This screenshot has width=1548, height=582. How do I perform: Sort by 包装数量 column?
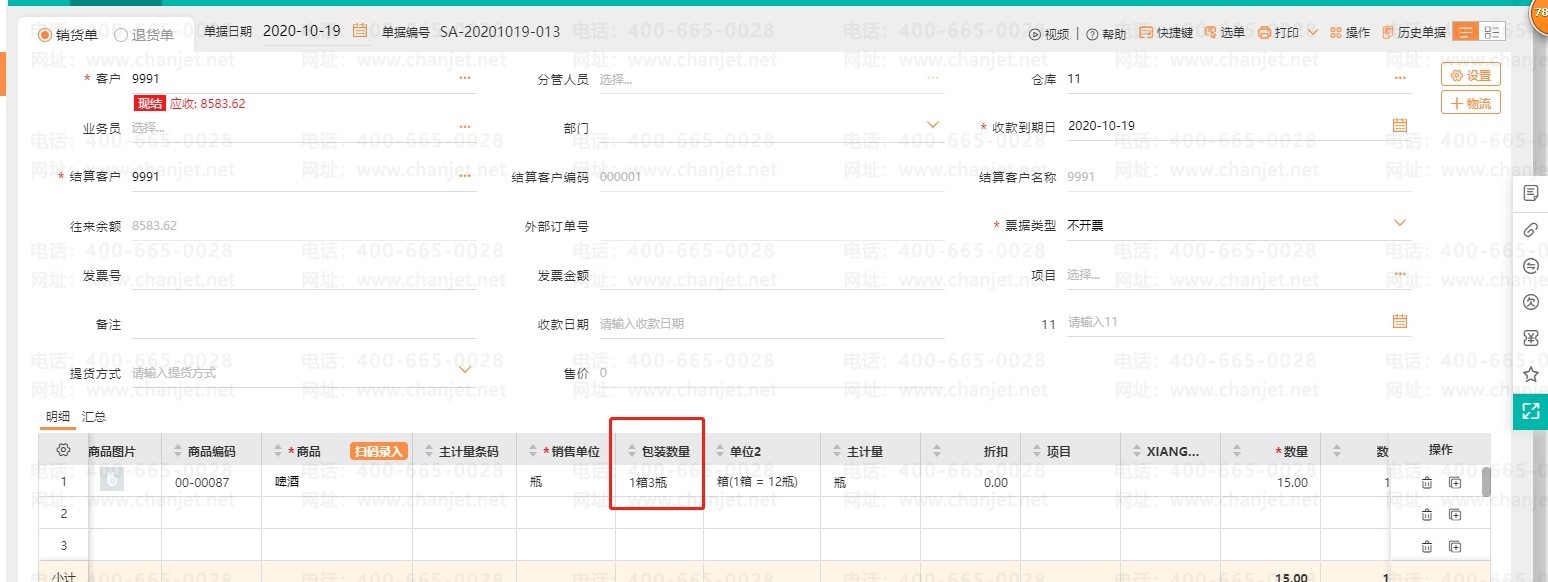[632, 452]
